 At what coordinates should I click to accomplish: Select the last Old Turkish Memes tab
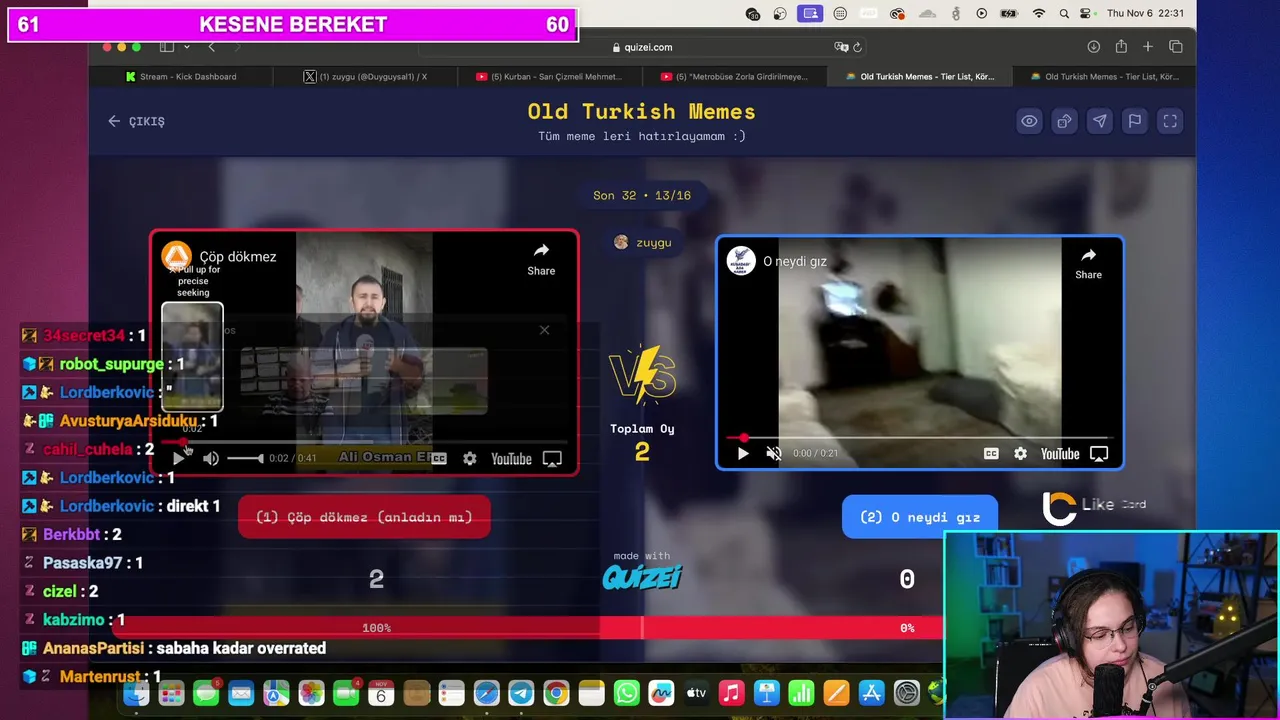[1104, 77]
